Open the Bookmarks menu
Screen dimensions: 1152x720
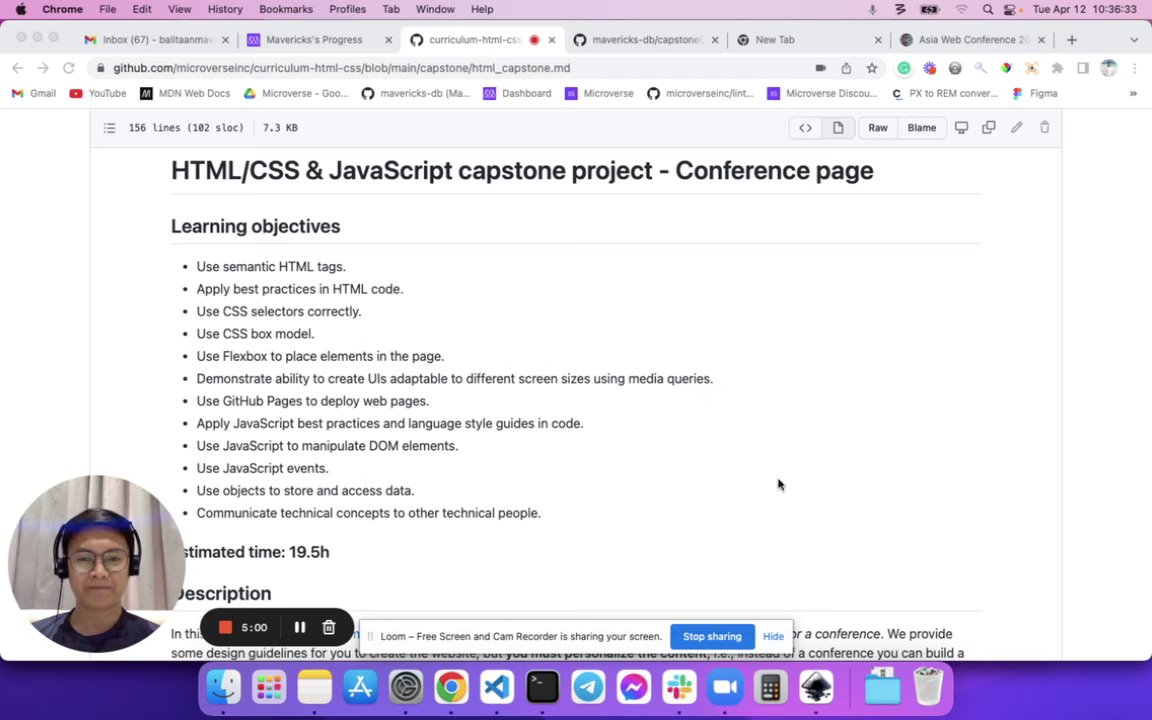286,9
